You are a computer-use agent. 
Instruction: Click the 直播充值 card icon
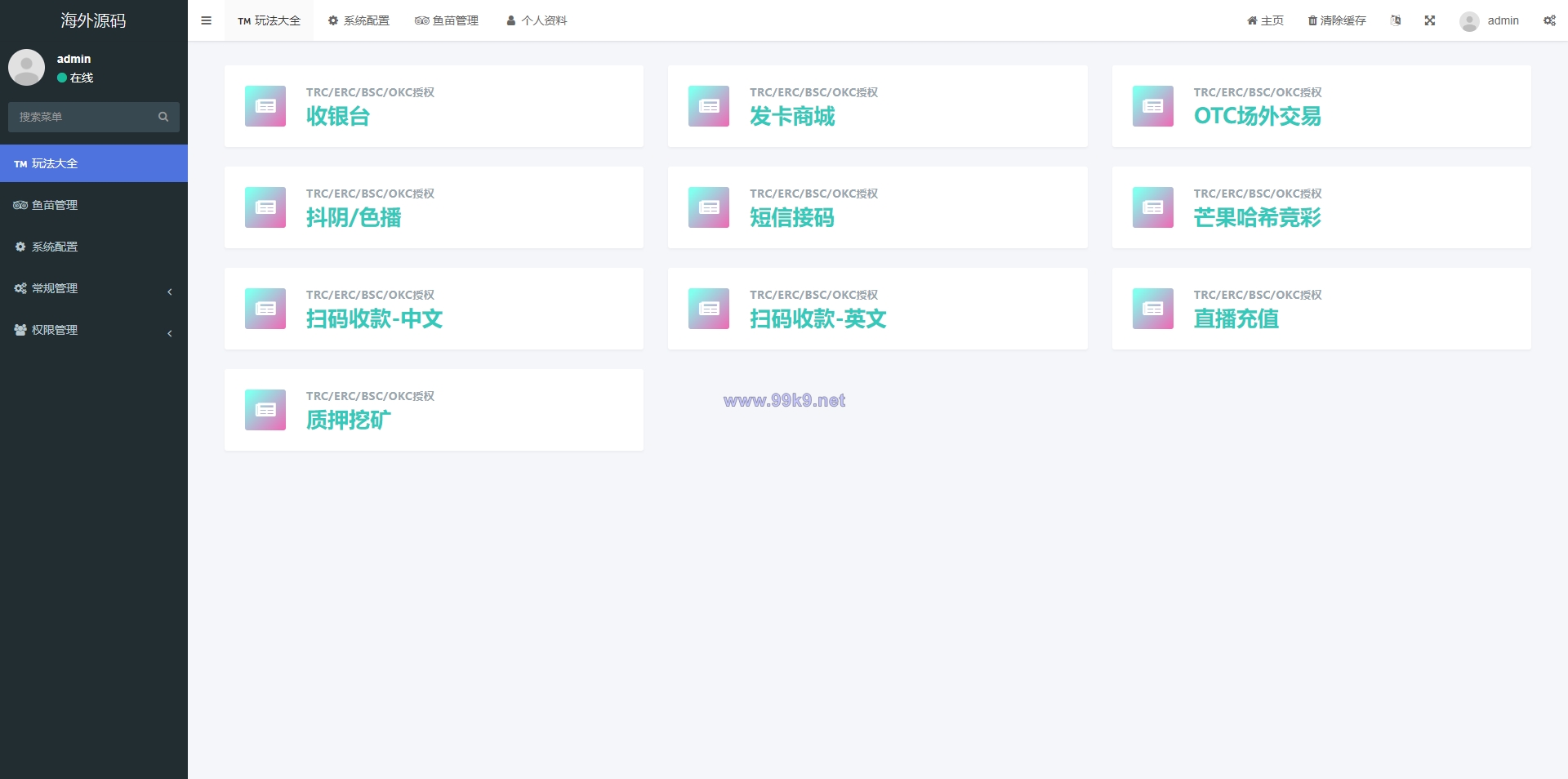[1153, 309]
